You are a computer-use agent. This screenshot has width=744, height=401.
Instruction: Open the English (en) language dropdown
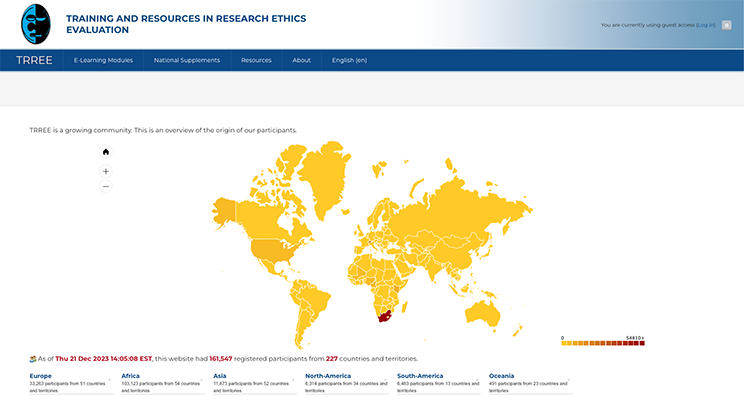349,60
